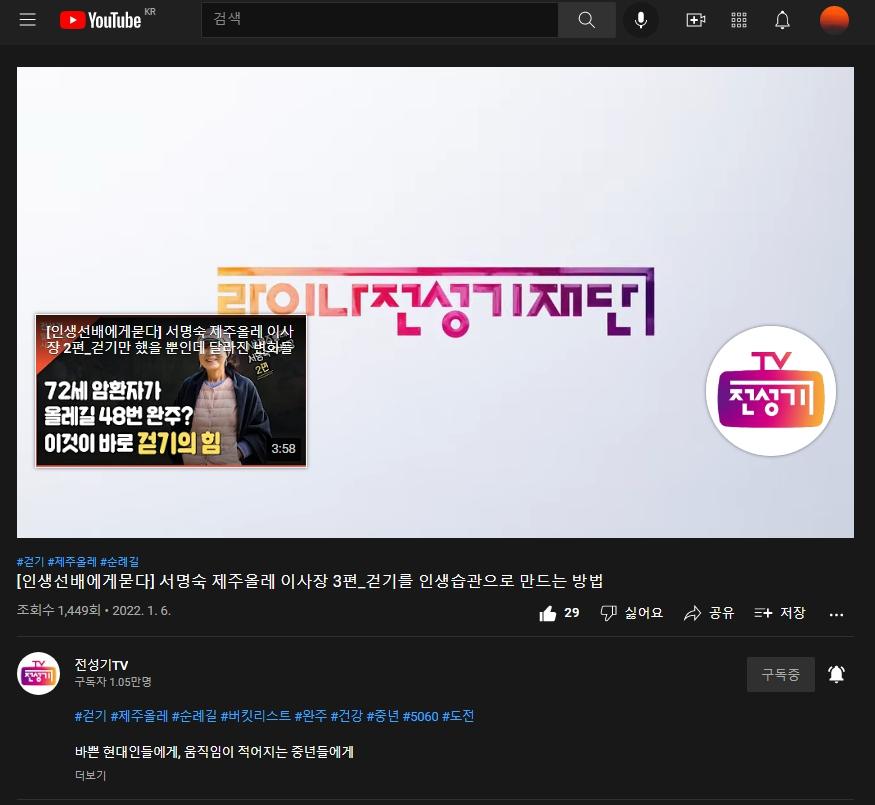Screen dimensions: 875x805
Task: Open #순례길 hashtag above the title
Action: click(x=119, y=561)
